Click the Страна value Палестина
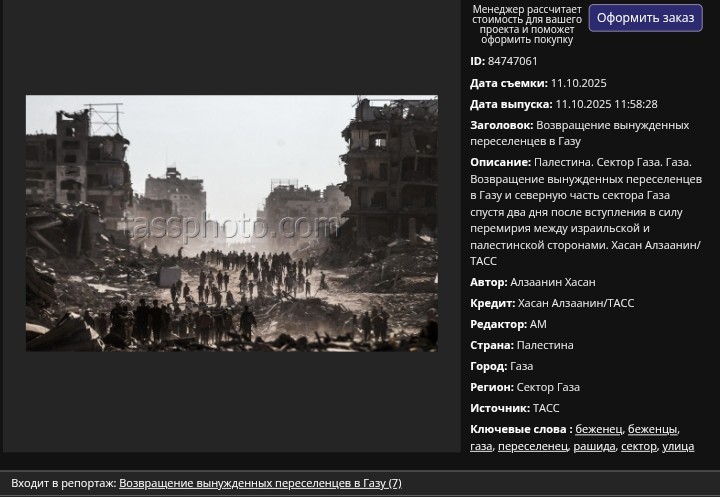Image resolution: width=720 pixels, height=497 pixels. (544, 345)
